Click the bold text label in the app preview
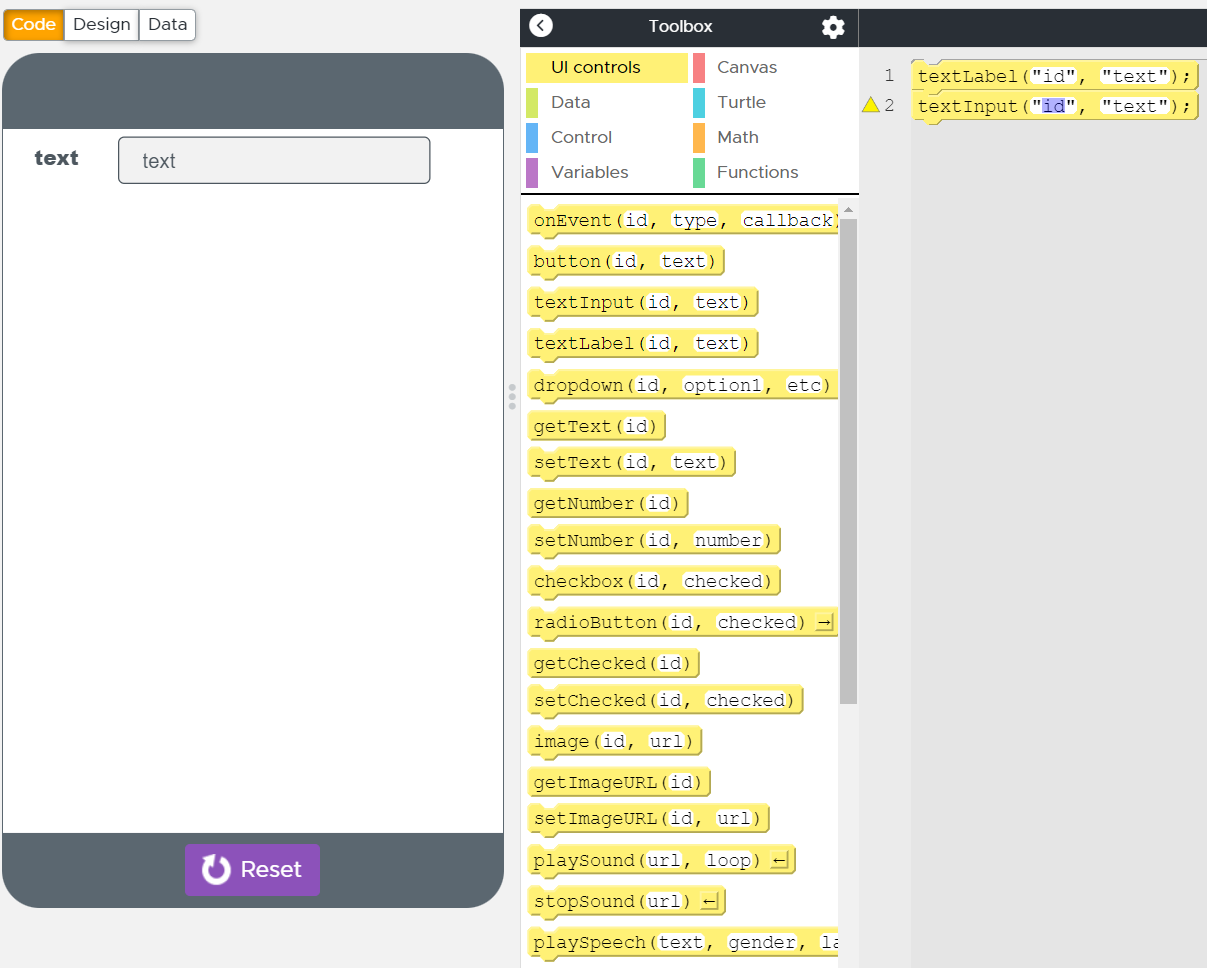This screenshot has width=1207, height=968. (x=56, y=158)
